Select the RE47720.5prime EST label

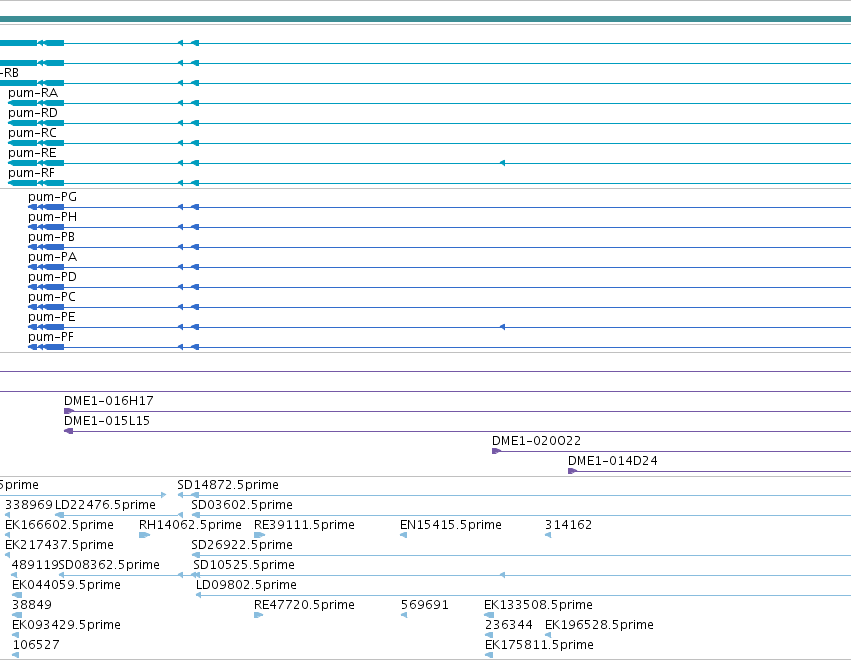click(x=304, y=605)
